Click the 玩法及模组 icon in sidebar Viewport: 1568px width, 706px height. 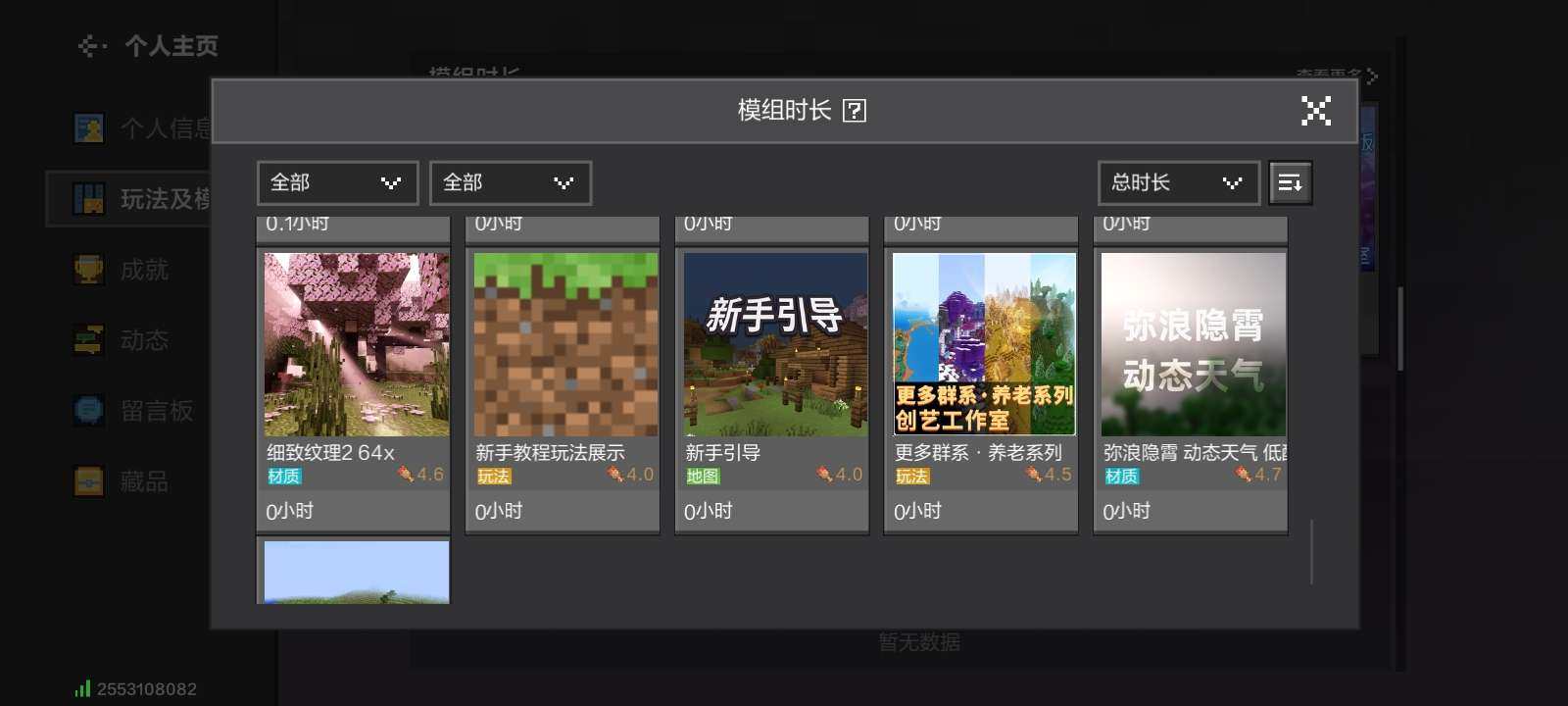pyautogui.click(x=89, y=199)
